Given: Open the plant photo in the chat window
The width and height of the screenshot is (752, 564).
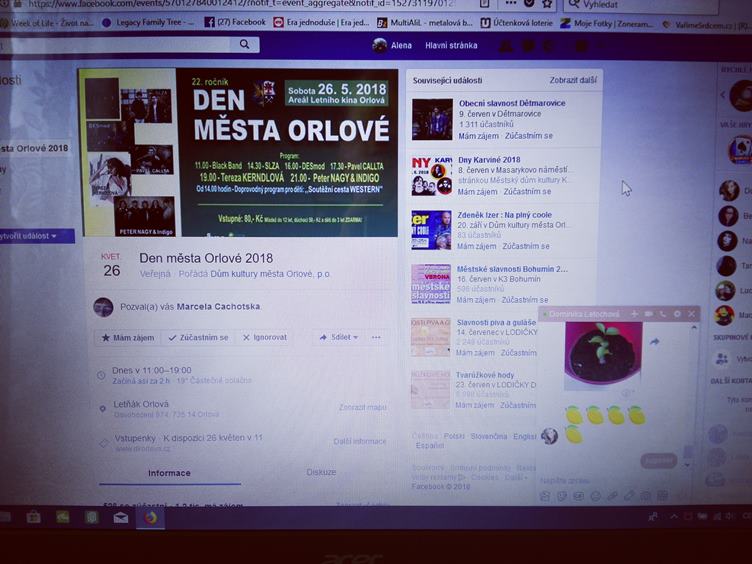Looking at the screenshot, I should coord(603,355).
